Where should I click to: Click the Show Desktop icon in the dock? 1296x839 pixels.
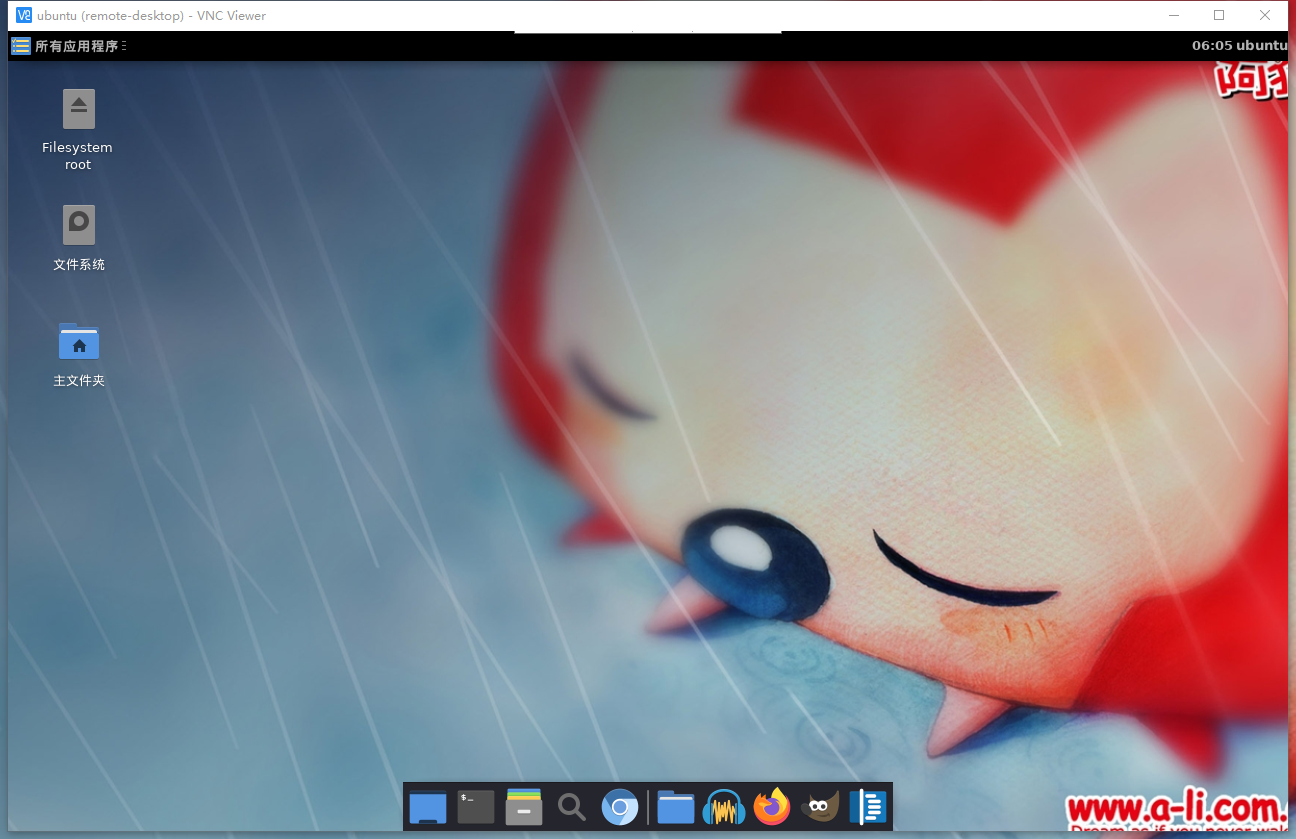point(428,807)
